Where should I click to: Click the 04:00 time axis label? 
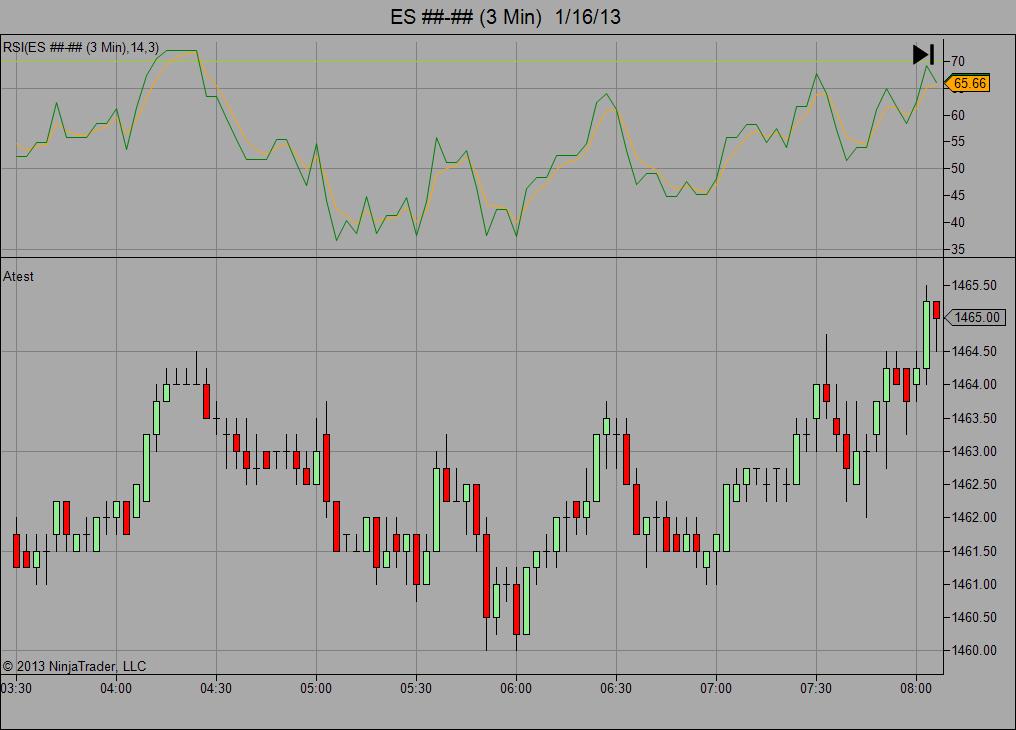pos(116,688)
